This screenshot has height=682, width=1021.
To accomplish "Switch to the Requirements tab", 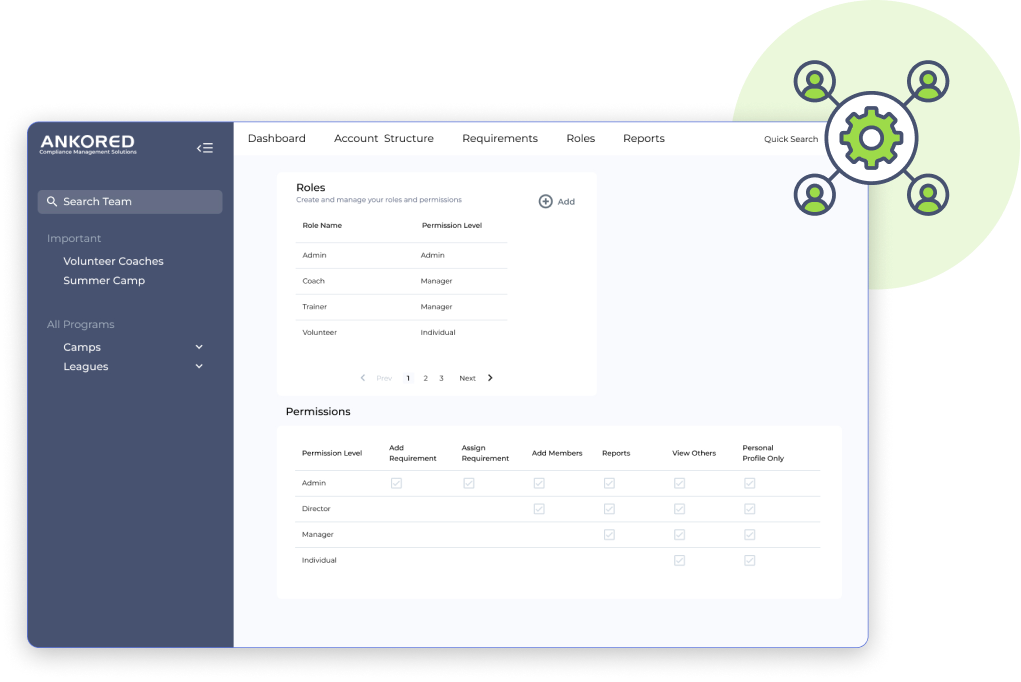I will tap(499, 138).
